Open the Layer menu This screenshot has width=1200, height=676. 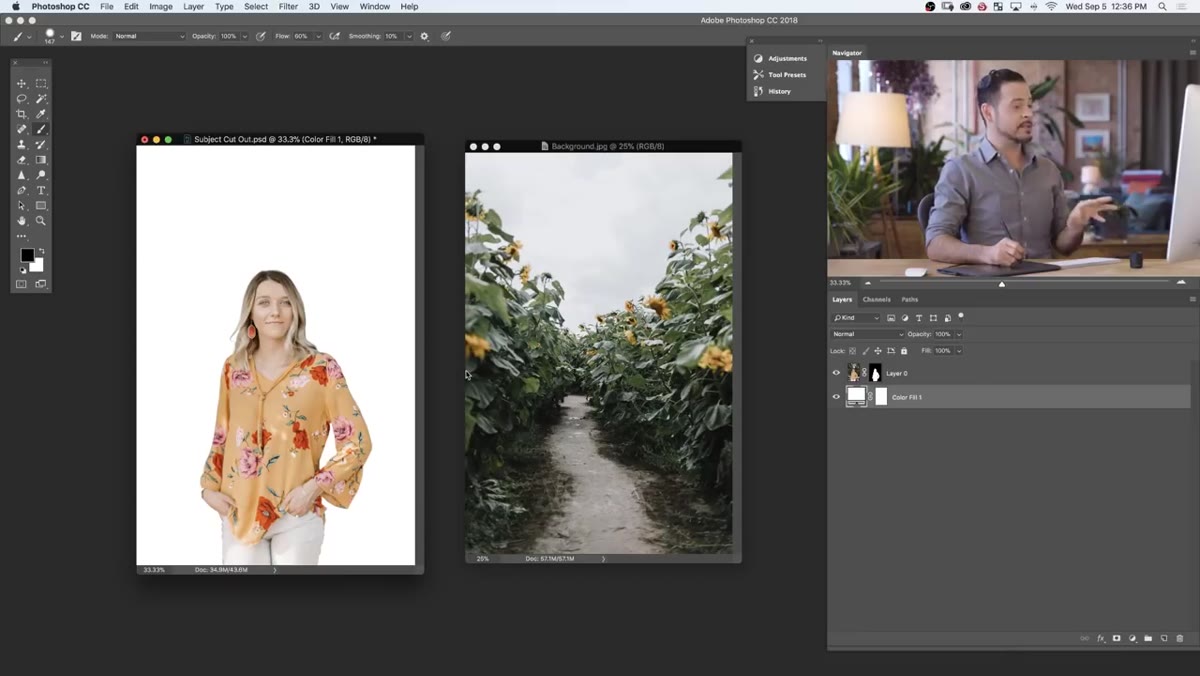[193, 6]
